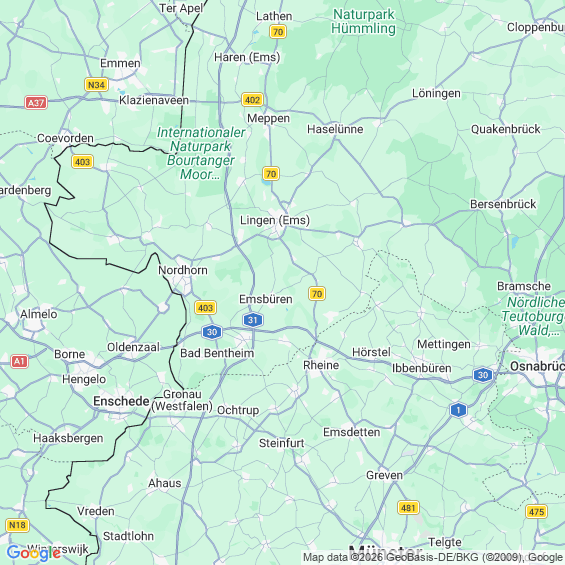The image size is (565, 565).
Task: Click the Naturpark Hümmling label
Action: [x=363, y=21]
